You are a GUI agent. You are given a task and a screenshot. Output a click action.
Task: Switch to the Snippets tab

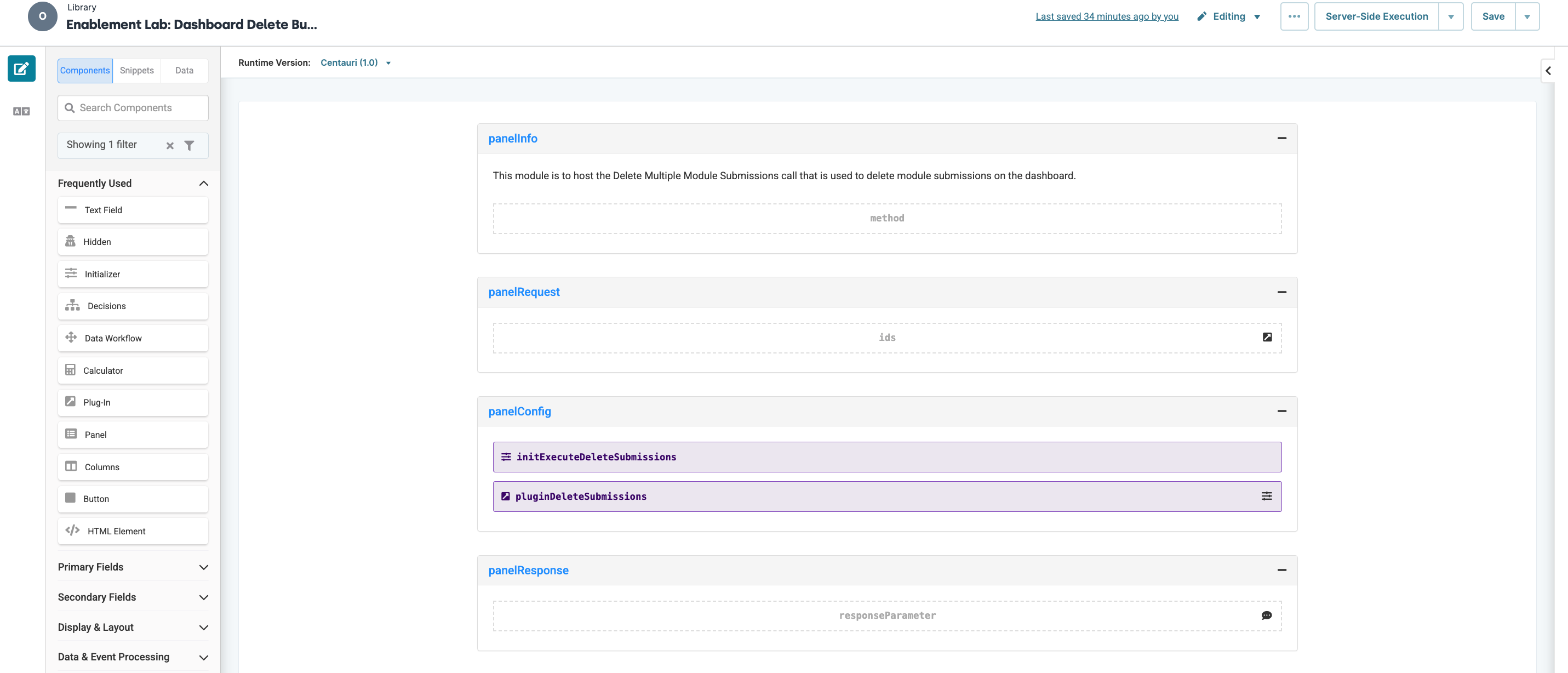click(x=136, y=71)
